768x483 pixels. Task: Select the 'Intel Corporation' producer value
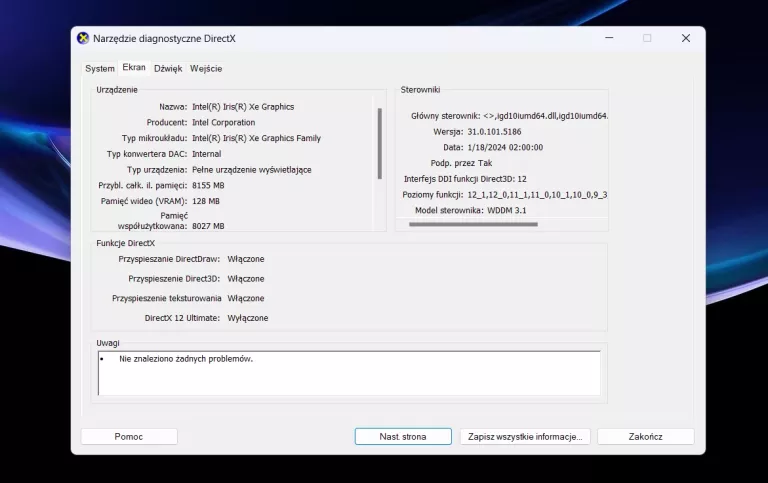(x=223, y=122)
